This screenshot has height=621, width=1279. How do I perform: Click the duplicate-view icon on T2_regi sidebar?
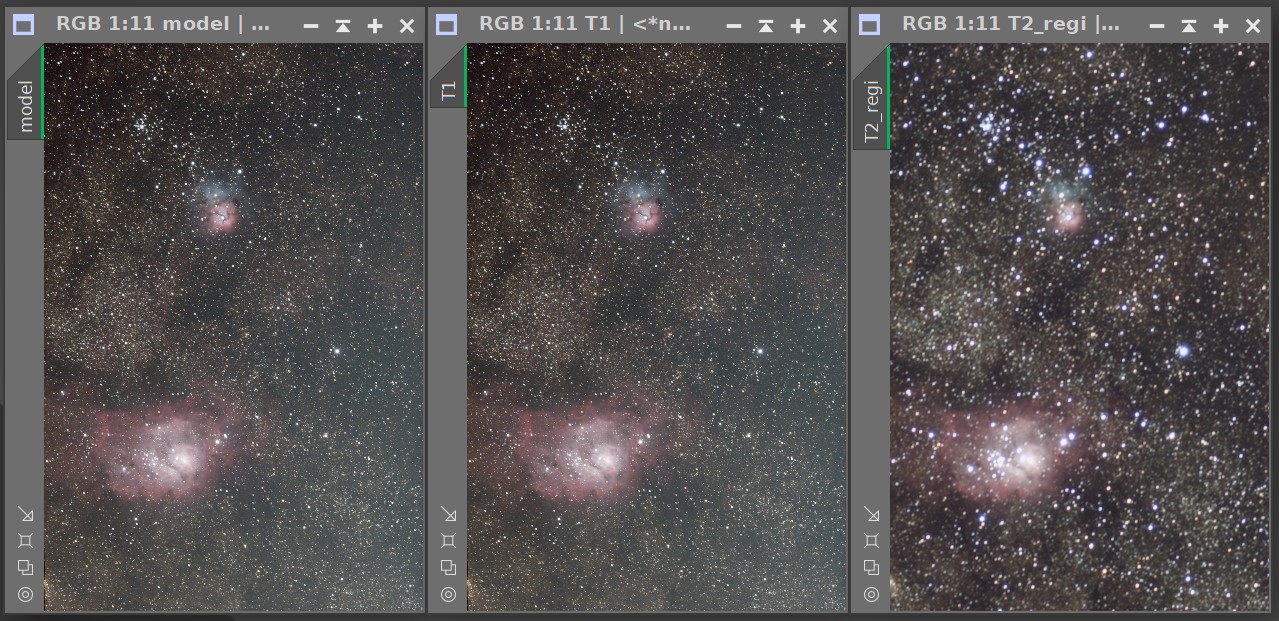click(x=872, y=567)
